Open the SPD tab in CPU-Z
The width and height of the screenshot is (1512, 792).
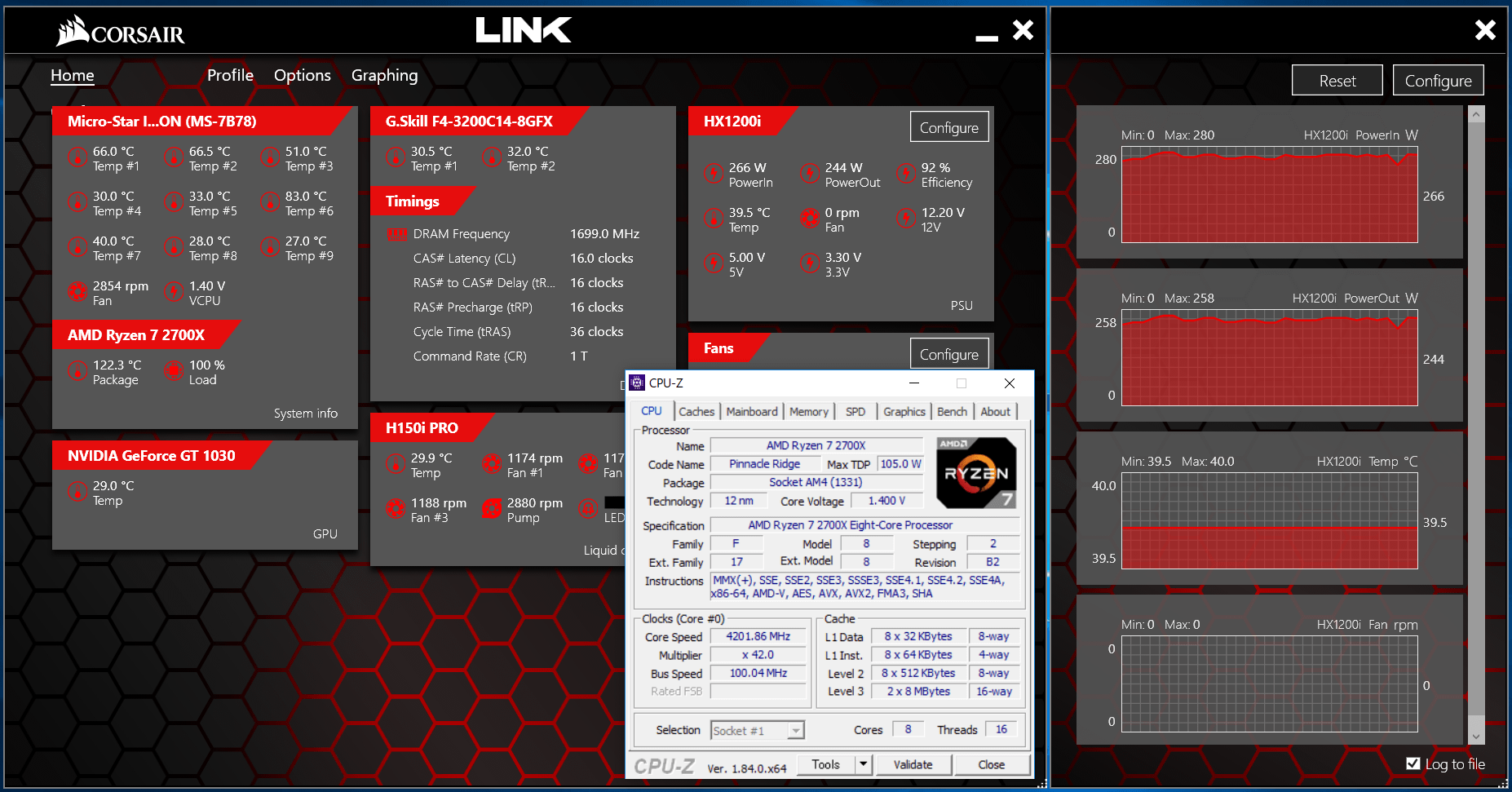click(855, 412)
